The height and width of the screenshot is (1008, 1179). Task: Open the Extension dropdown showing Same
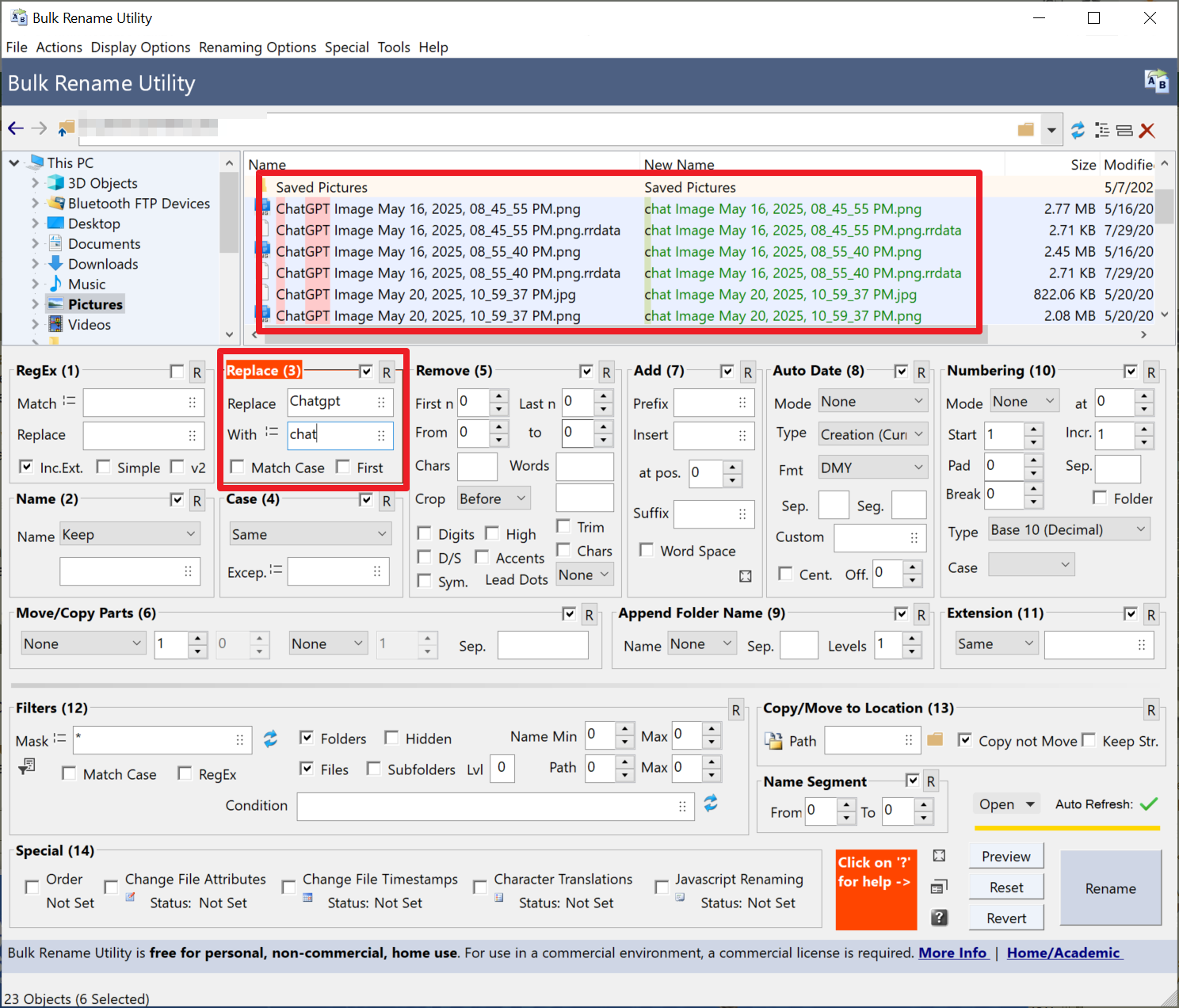(x=997, y=643)
